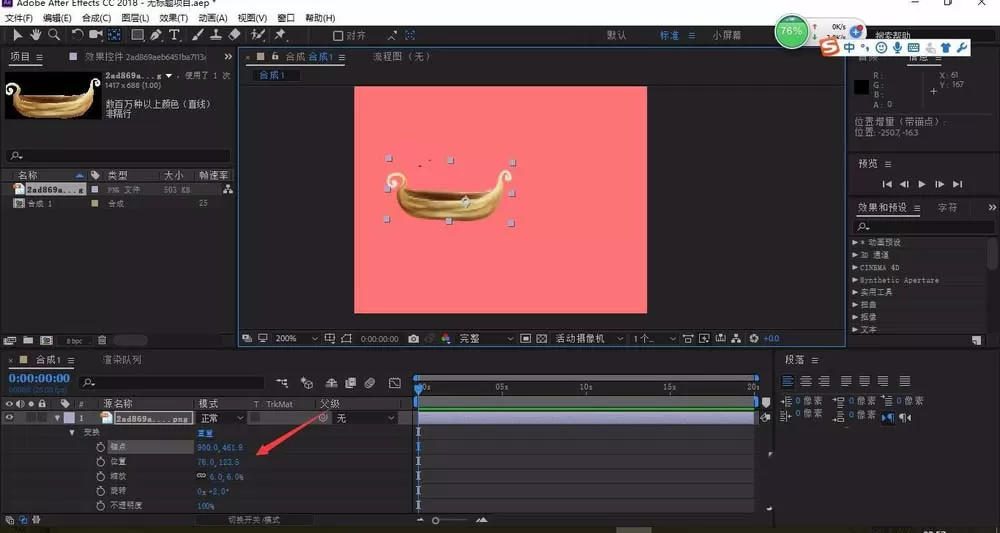Toggle the viewer lock icon on 合成 tab

pos(275,56)
